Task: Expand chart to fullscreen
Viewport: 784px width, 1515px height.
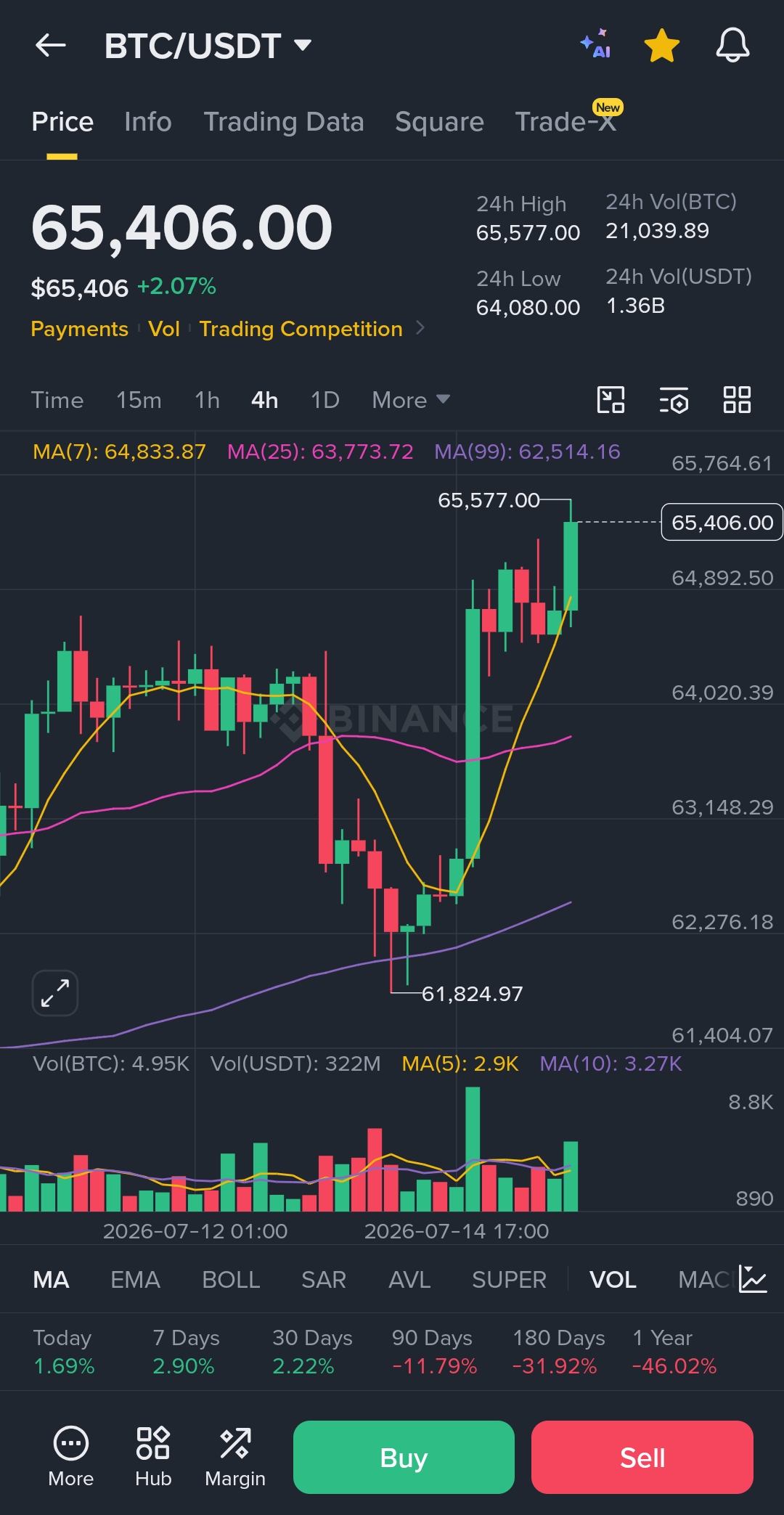Action: click(55, 992)
